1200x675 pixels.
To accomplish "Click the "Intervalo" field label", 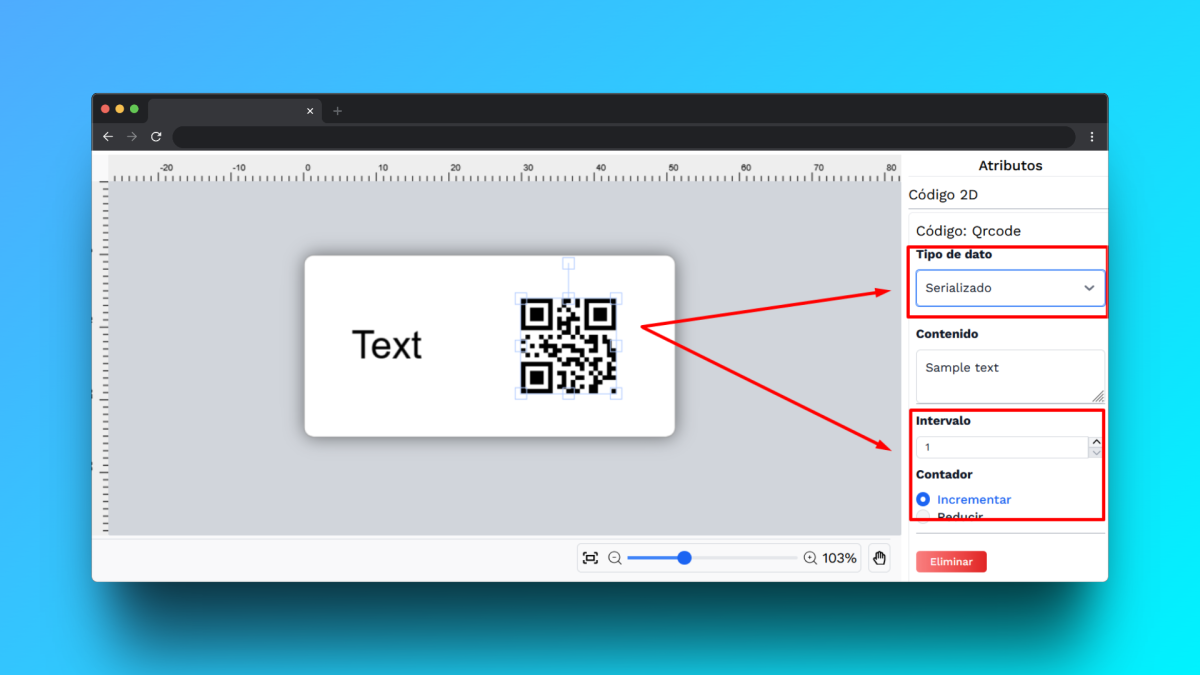I will pyautogui.click(x=943, y=421).
